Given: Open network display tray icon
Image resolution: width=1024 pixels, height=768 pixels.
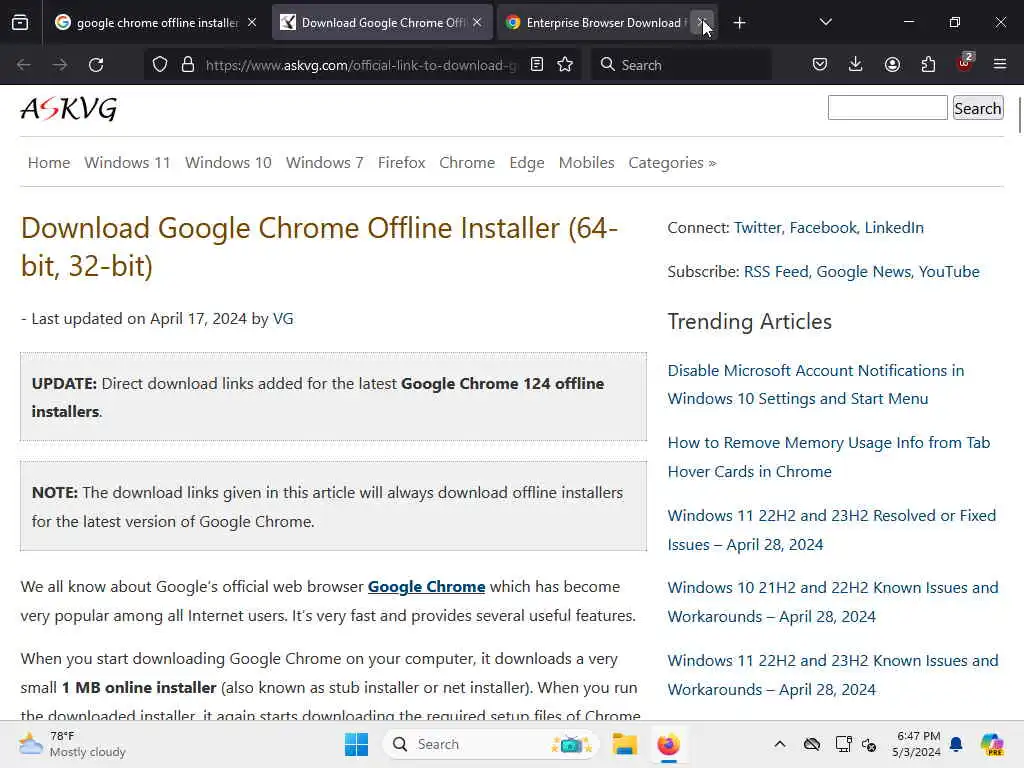Looking at the screenshot, I should pyautogui.click(x=843, y=744).
